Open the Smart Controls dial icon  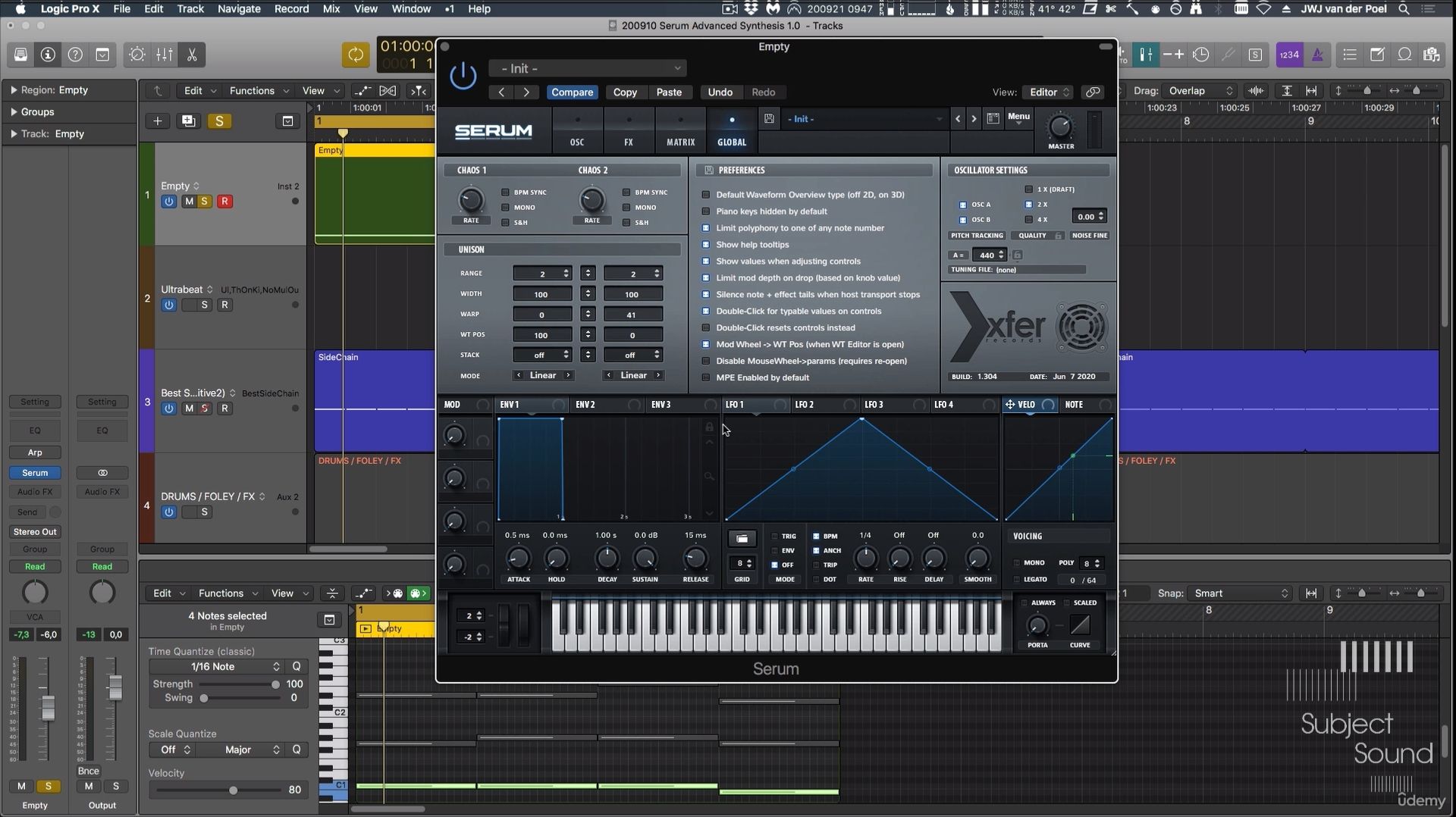point(137,55)
